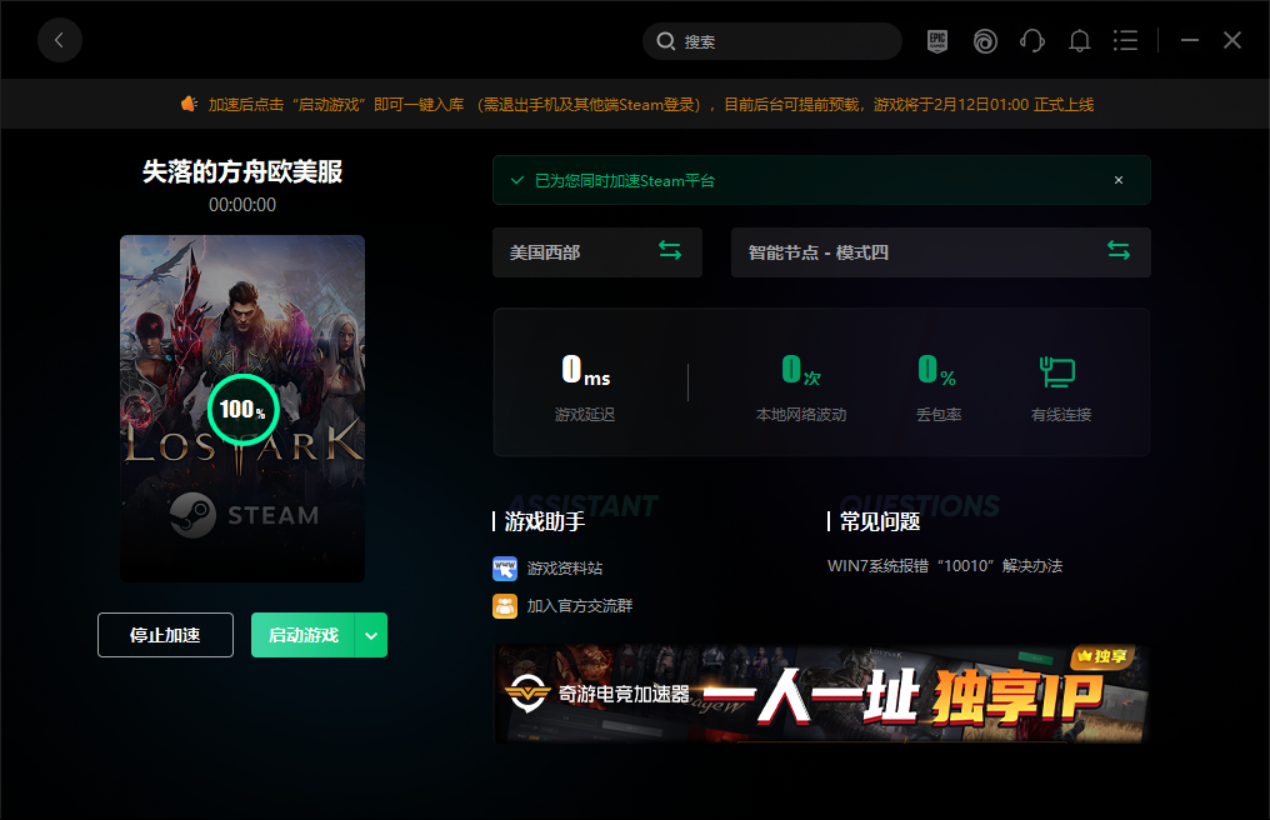Open 加入官方交流群 link
1270x820 pixels.
coord(580,606)
